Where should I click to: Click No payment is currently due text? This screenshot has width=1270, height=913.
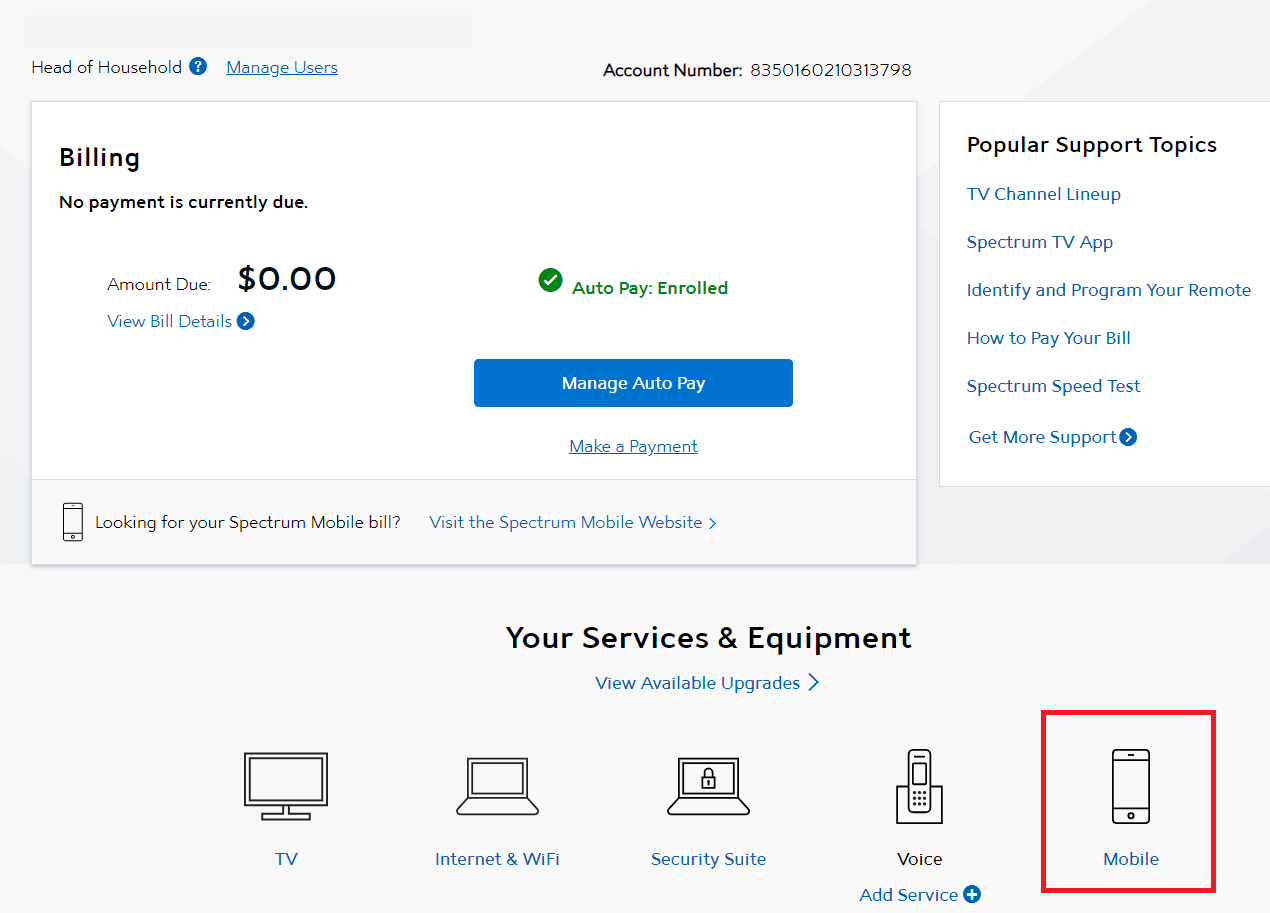click(x=183, y=202)
